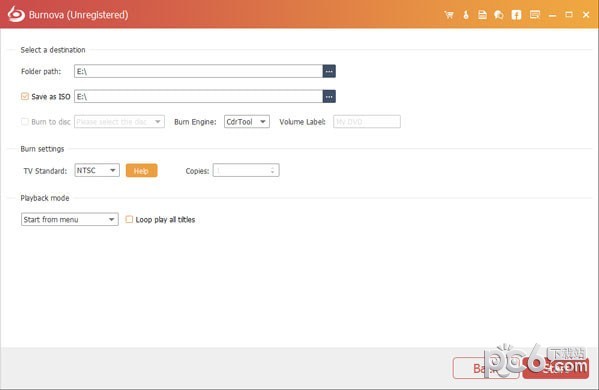Browse for Folder path with ellipsis button

coord(329,71)
